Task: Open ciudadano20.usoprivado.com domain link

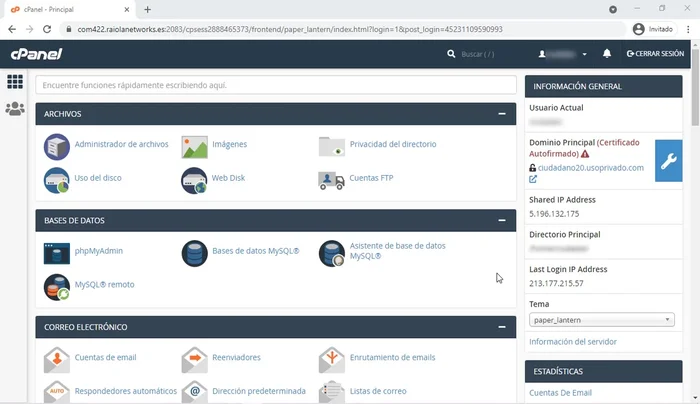Action: coord(591,168)
